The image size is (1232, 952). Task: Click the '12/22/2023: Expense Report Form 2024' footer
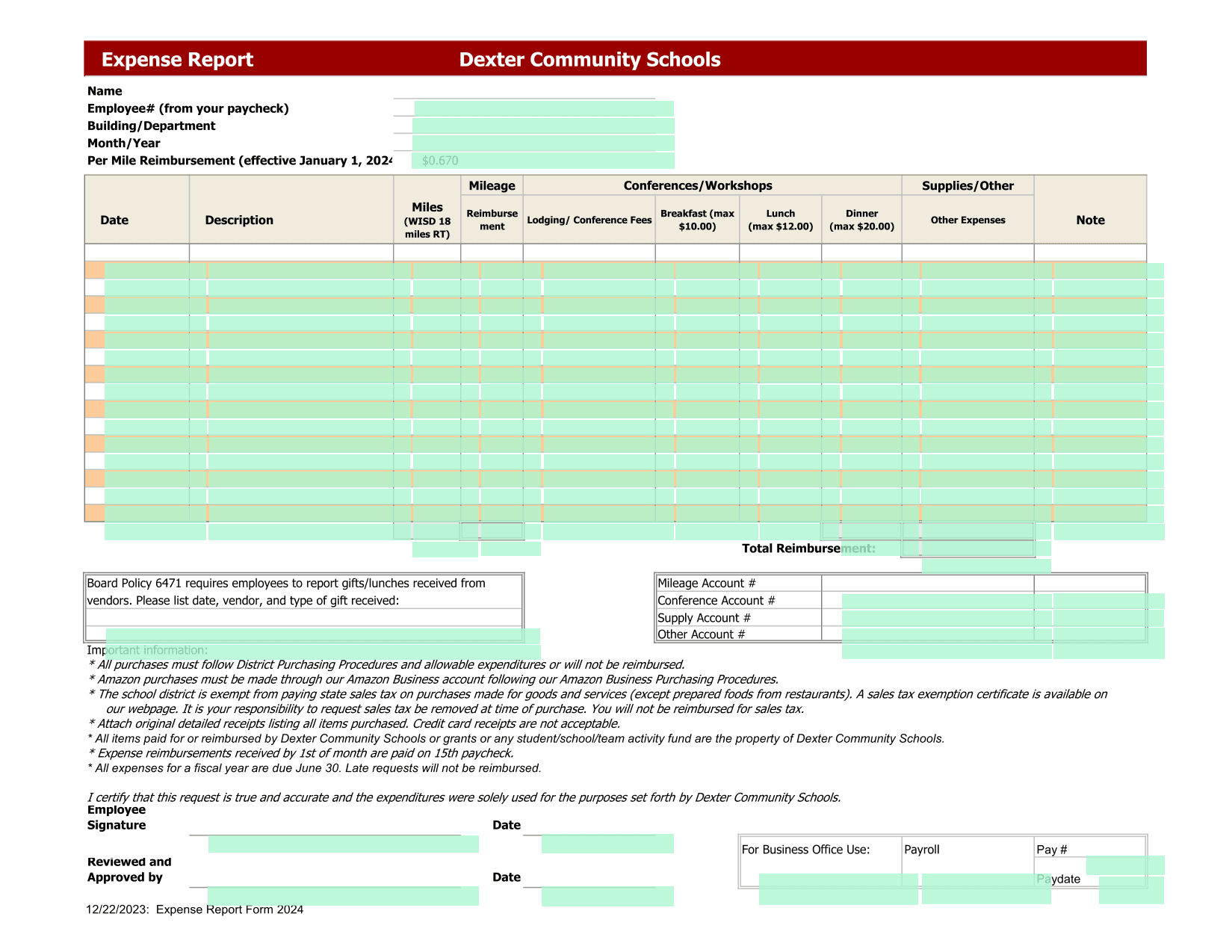[x=195, y=909]
